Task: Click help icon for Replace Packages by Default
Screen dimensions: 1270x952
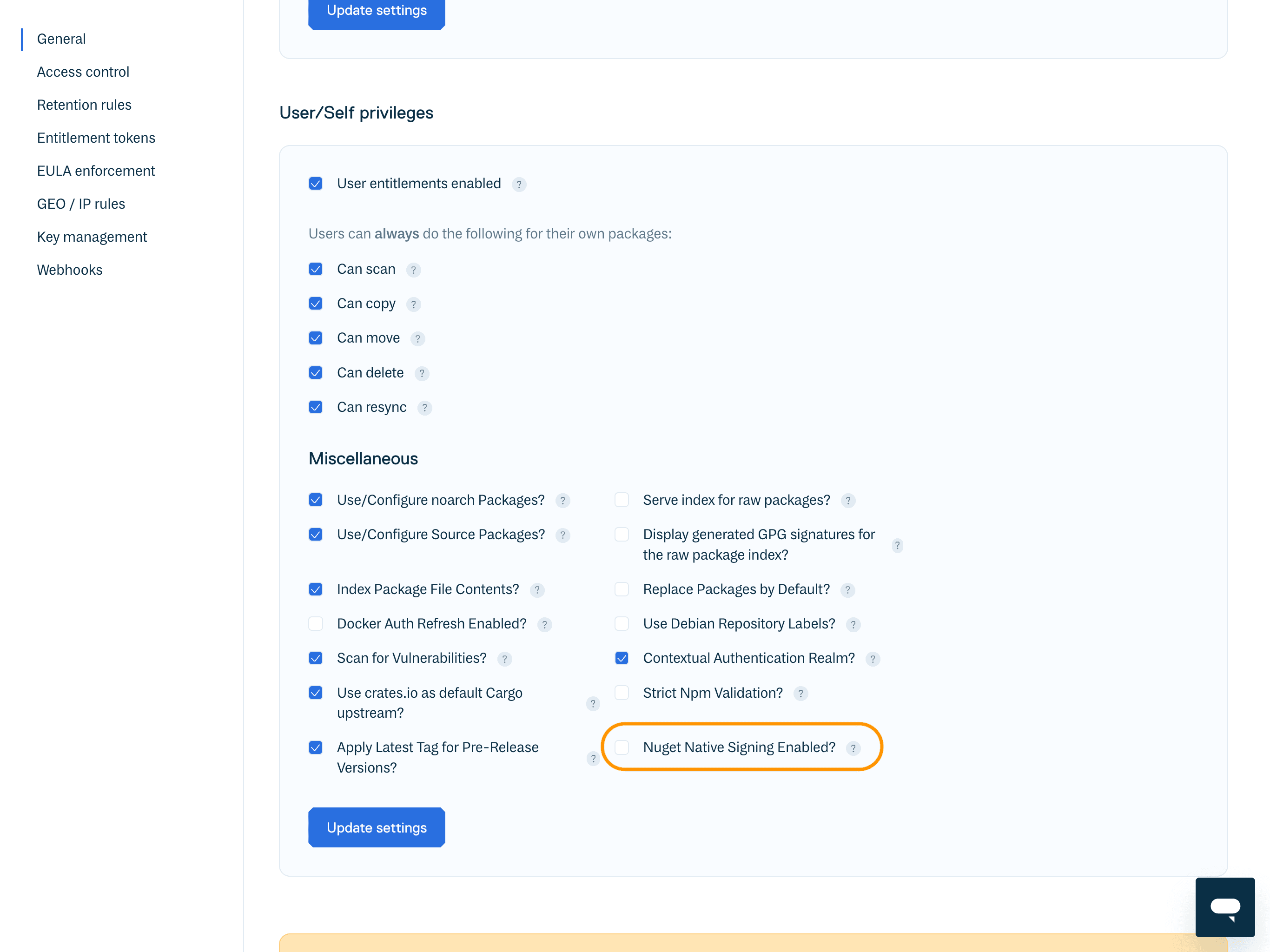Action: click(847, 590)
